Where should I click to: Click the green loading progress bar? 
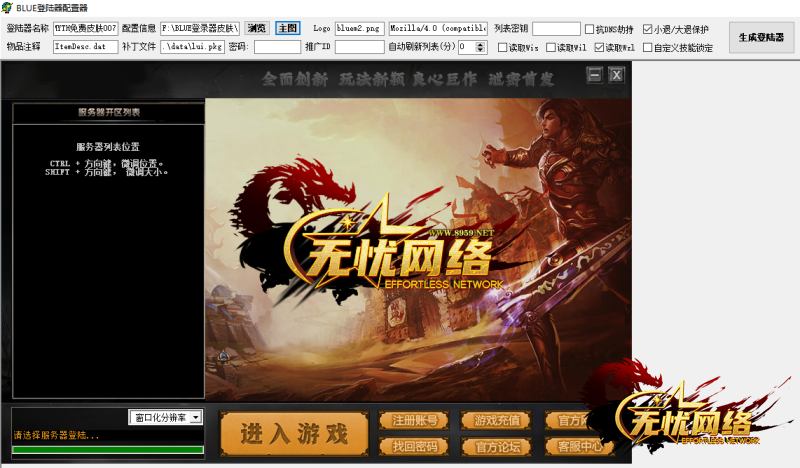pyautogui.click(x=108, y=450)
